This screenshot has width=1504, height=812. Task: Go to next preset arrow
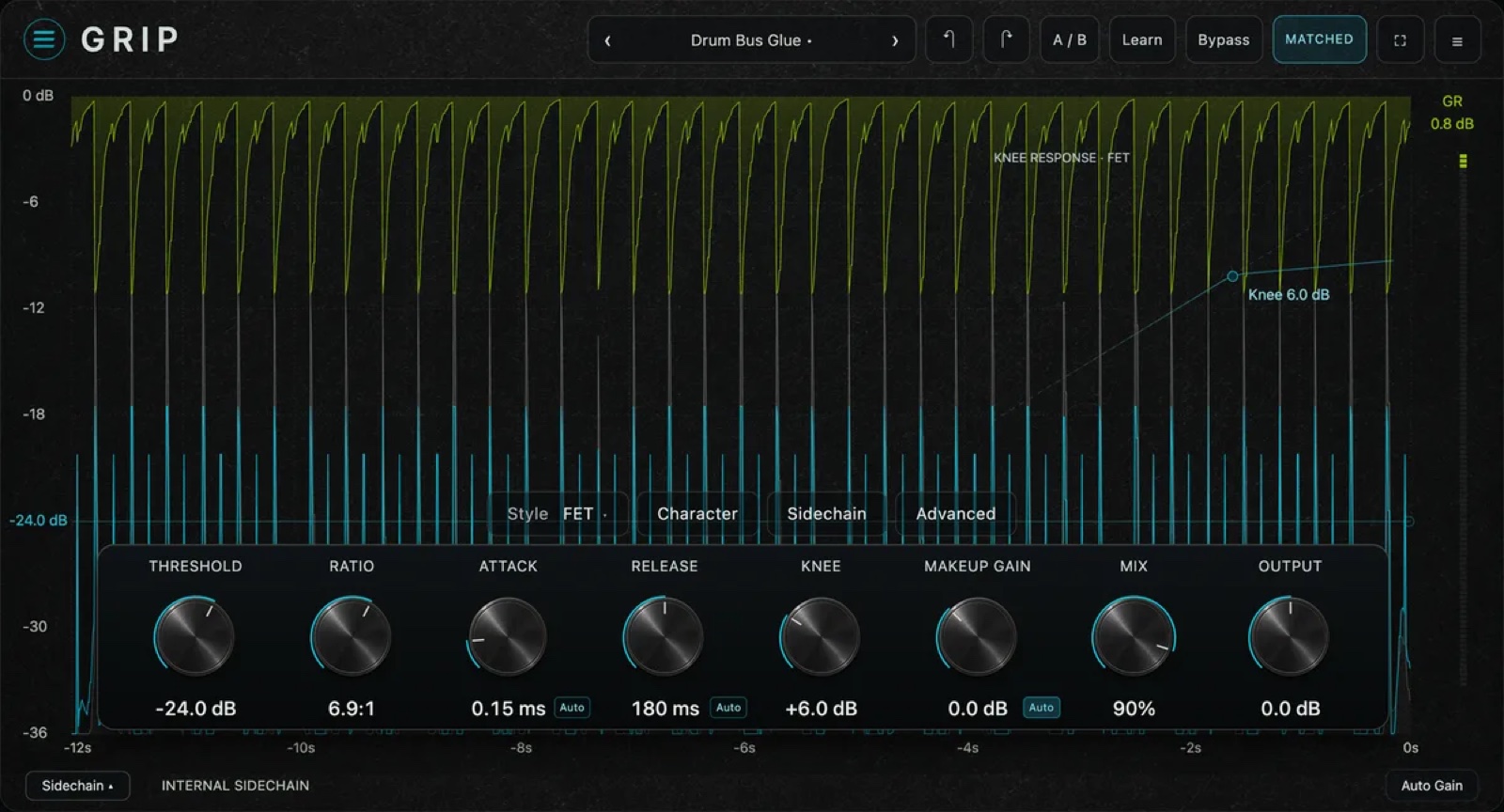tap(895, 40)
